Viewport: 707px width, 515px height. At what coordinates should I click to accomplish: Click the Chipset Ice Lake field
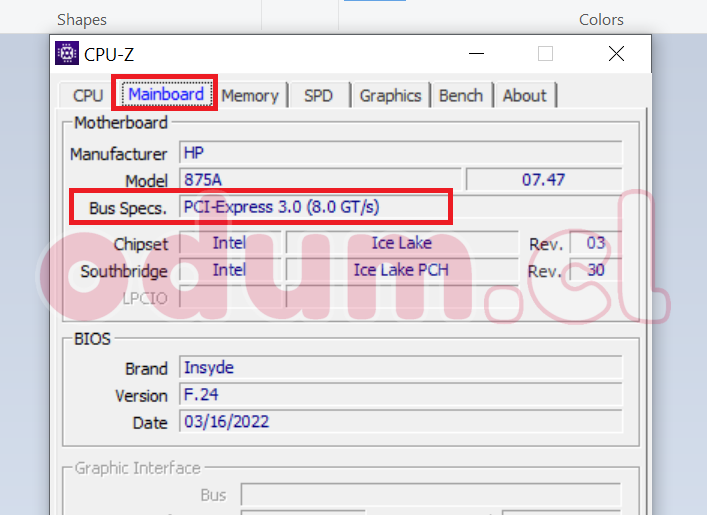click(401, 243)
